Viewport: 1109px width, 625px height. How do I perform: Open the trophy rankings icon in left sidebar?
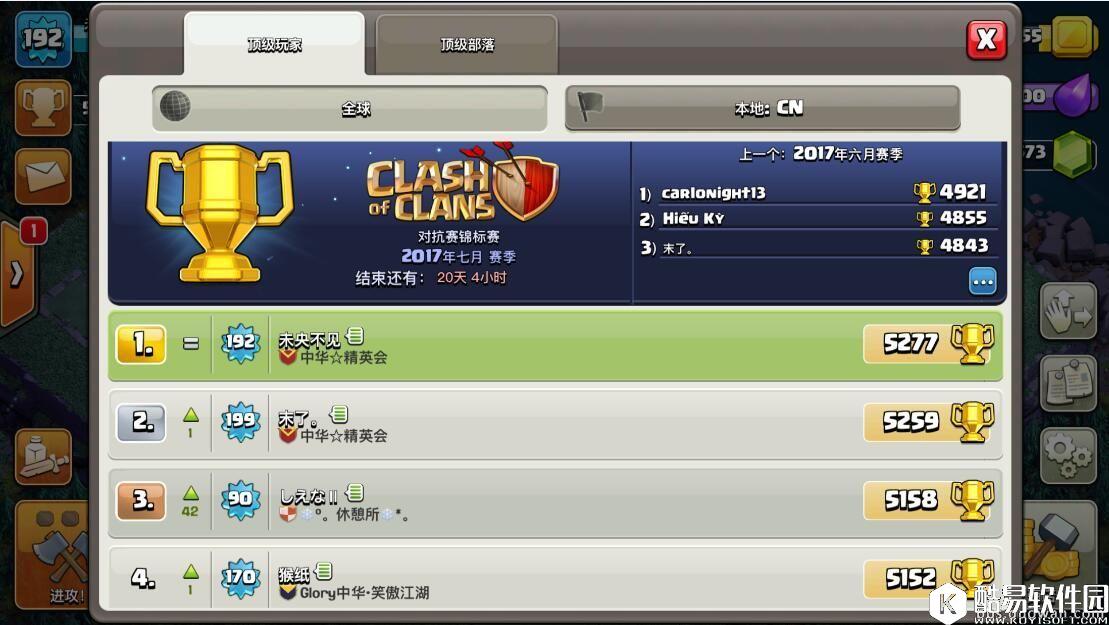pyautogui.click(x=42, y=108)
